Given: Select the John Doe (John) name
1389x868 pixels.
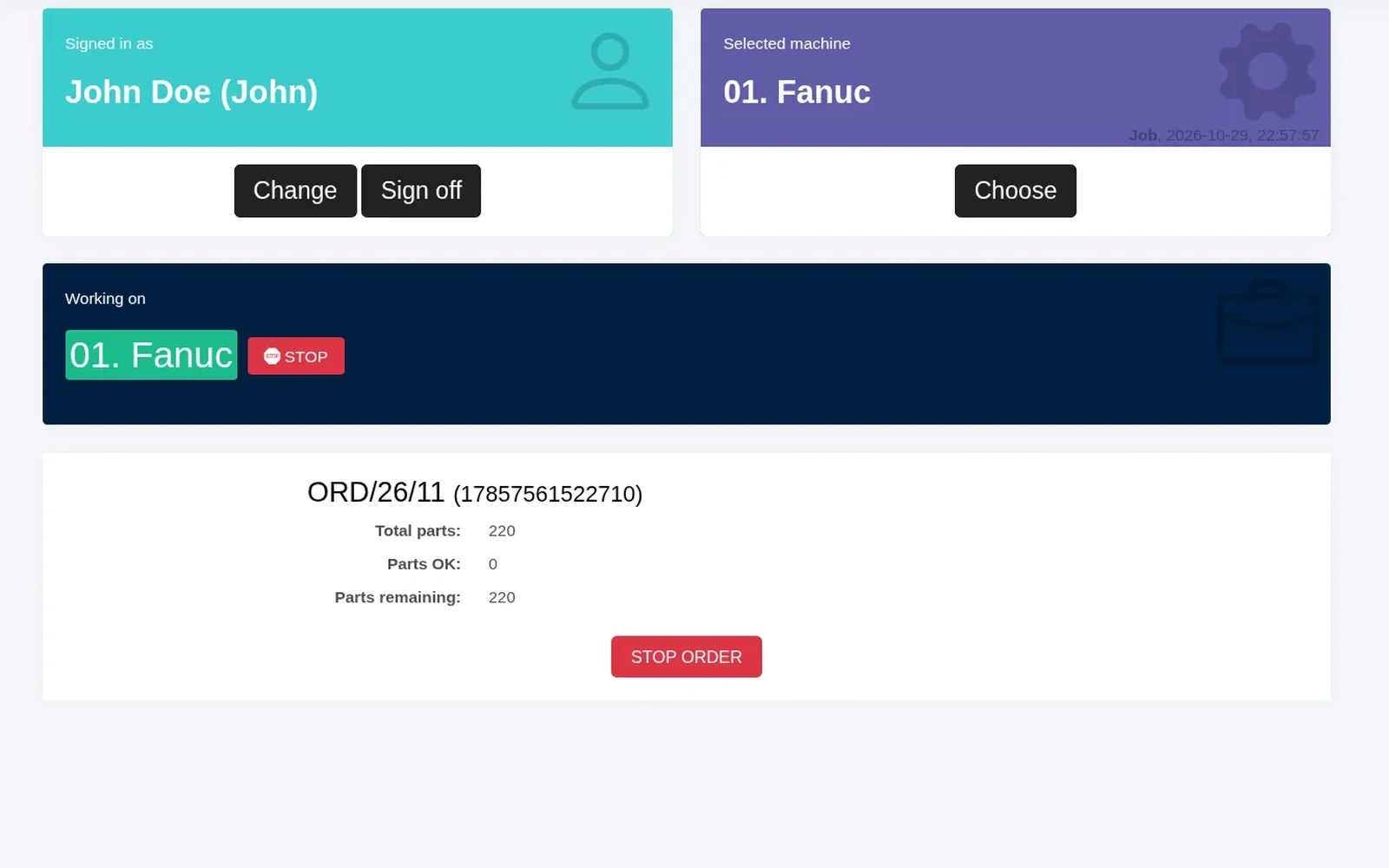Looking at the screenshot, I should point(192,92).
